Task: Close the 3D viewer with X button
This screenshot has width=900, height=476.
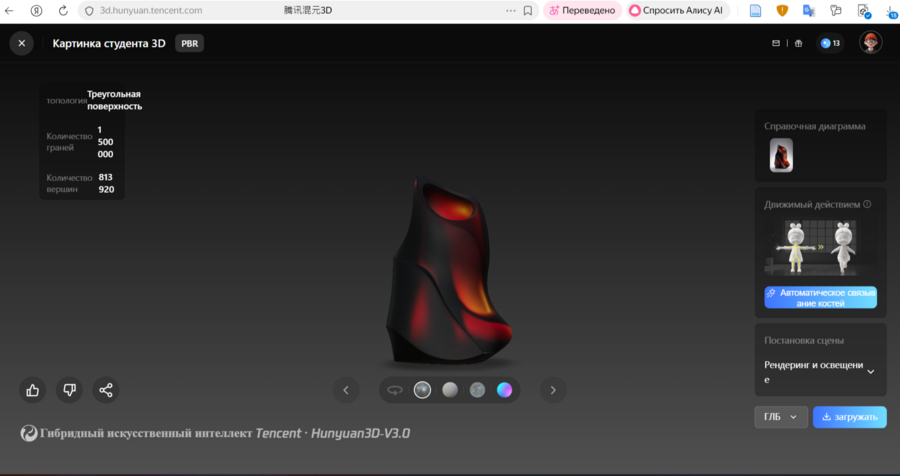Action: point(21,44)
